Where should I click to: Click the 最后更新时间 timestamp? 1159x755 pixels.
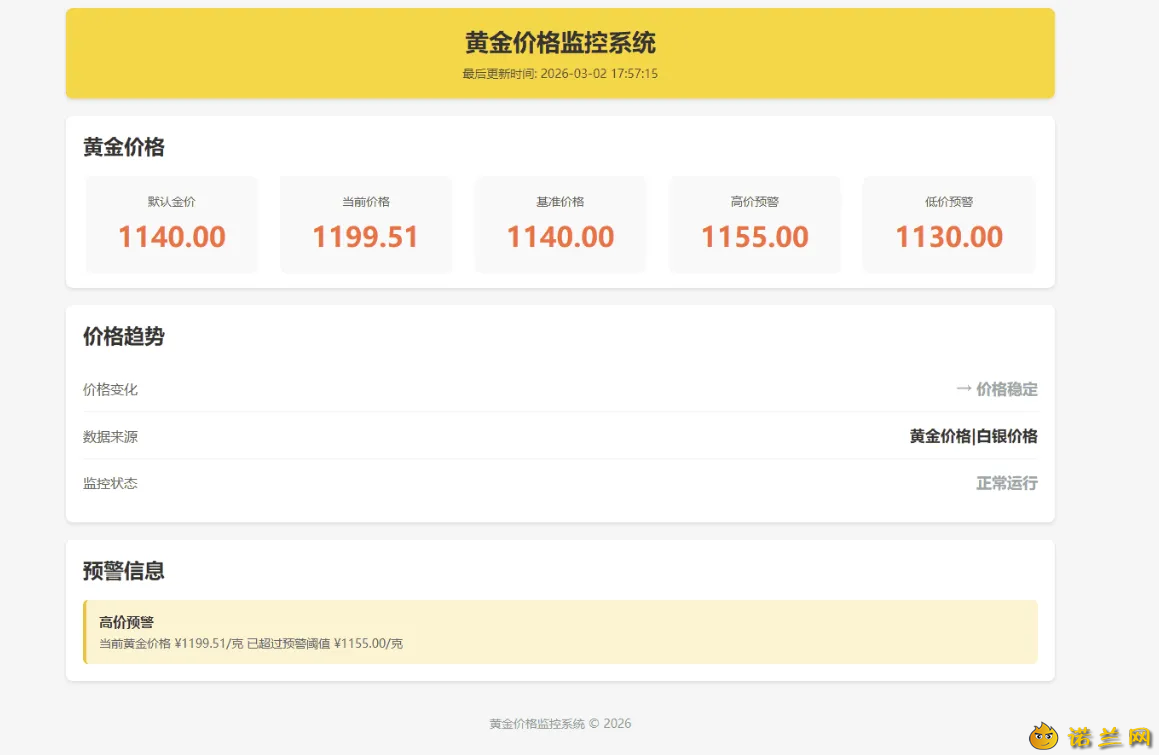560,74
